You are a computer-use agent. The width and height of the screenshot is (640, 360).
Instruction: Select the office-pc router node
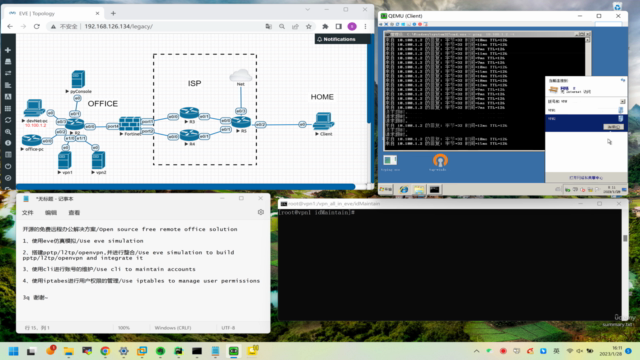click(31, 140)
